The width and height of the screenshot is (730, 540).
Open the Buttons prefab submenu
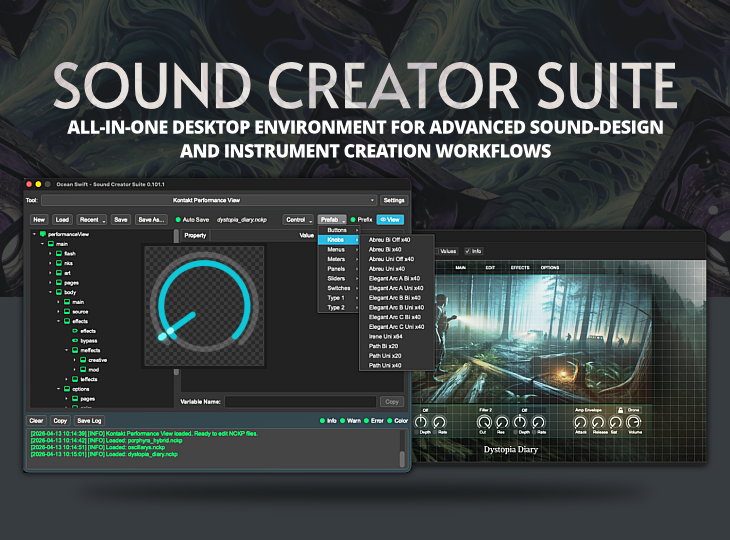pyautogui.click(x=338, y=230)
